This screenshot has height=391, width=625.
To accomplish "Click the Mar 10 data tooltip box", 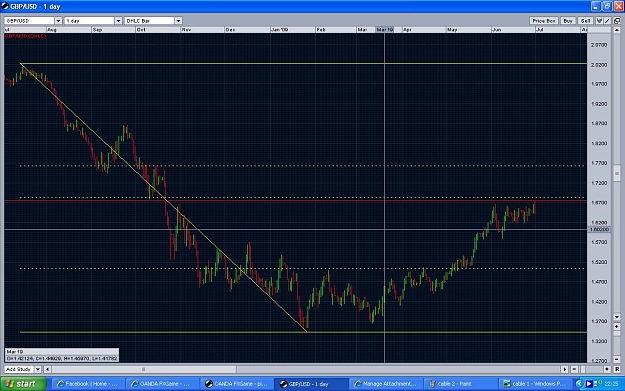I will (x=62, y=355).
